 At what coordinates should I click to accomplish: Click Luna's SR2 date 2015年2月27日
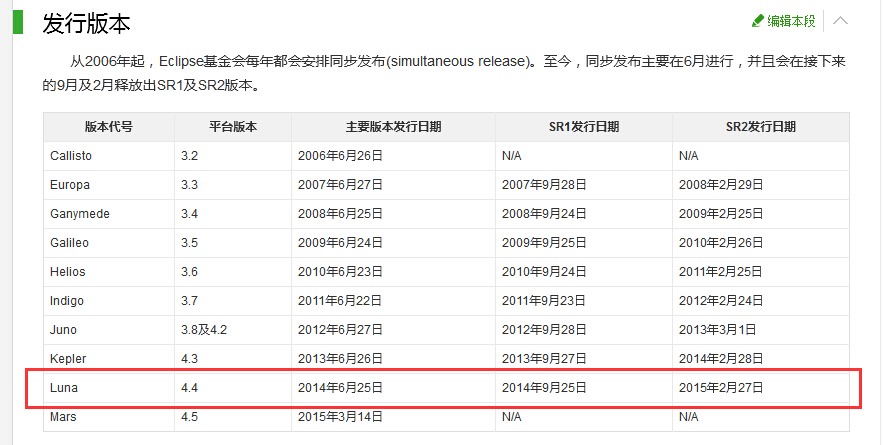[x=722, y=387]
